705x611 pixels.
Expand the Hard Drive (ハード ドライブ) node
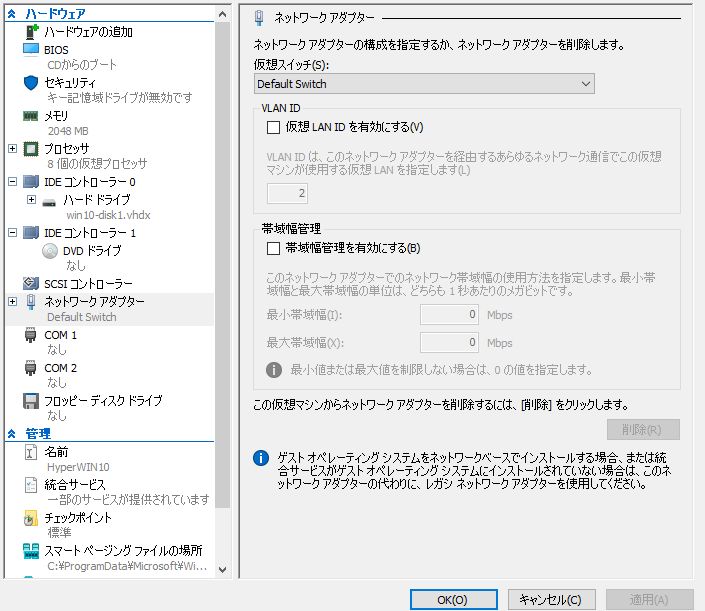[x=31, y=199]
